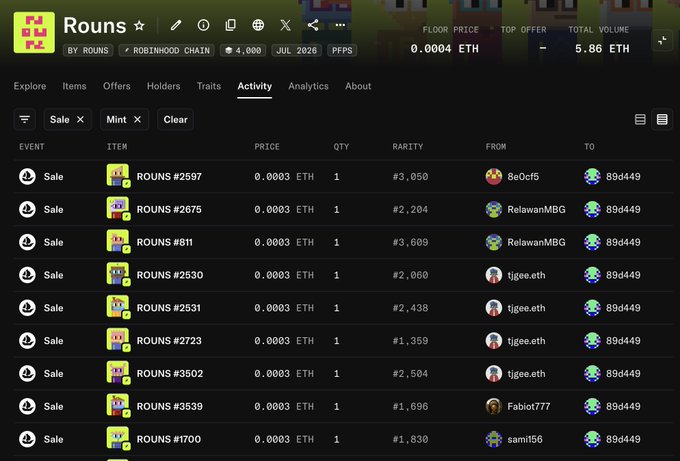
Task: Switch to the compact list view
Action: (x=662, y=119)
